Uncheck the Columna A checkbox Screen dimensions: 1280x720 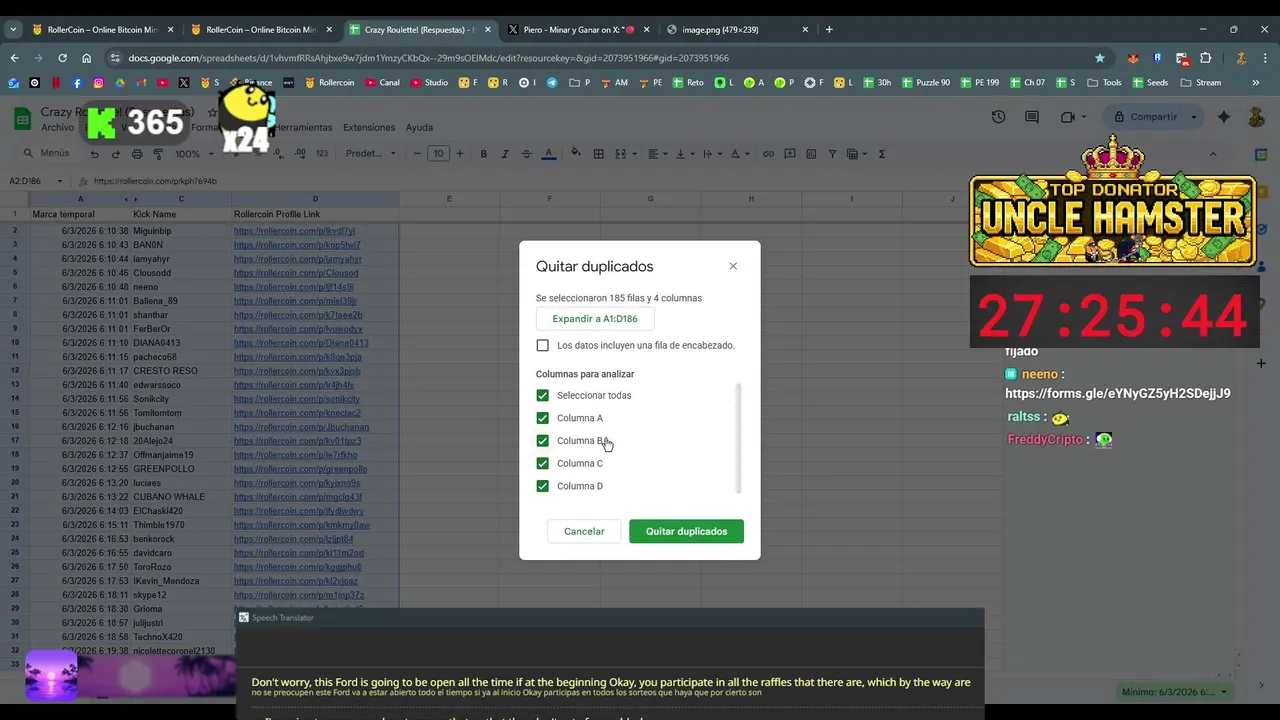(543, 418)
